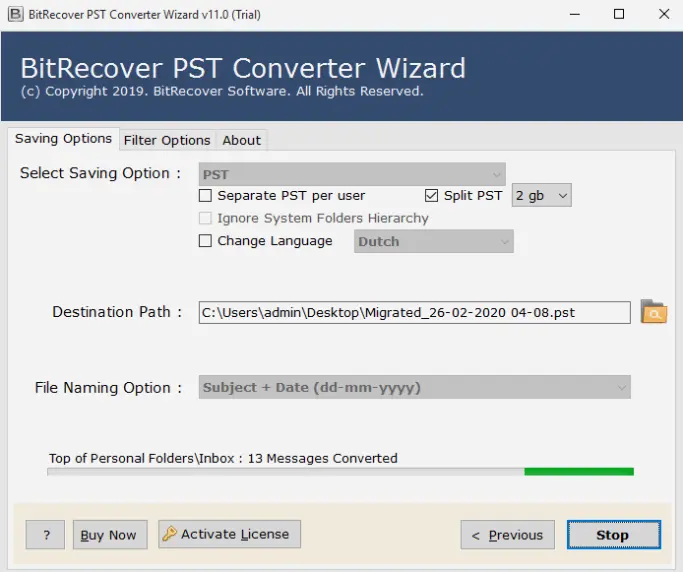Go back with the Previous button

pos(507,535)
